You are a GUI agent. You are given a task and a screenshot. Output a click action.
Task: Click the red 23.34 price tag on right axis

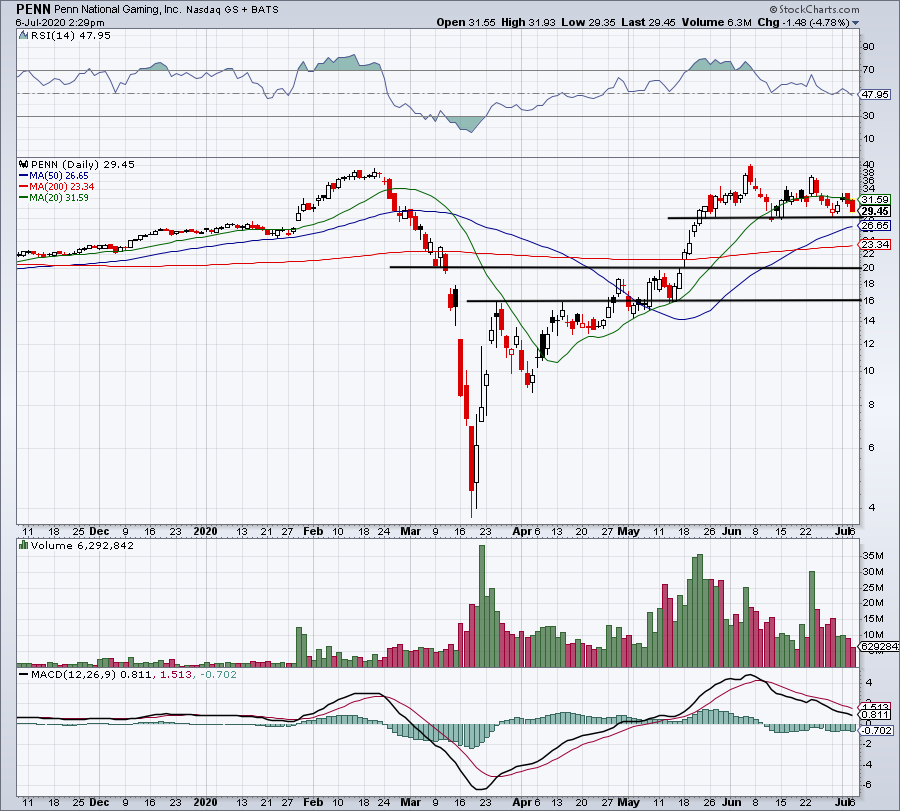875,245
